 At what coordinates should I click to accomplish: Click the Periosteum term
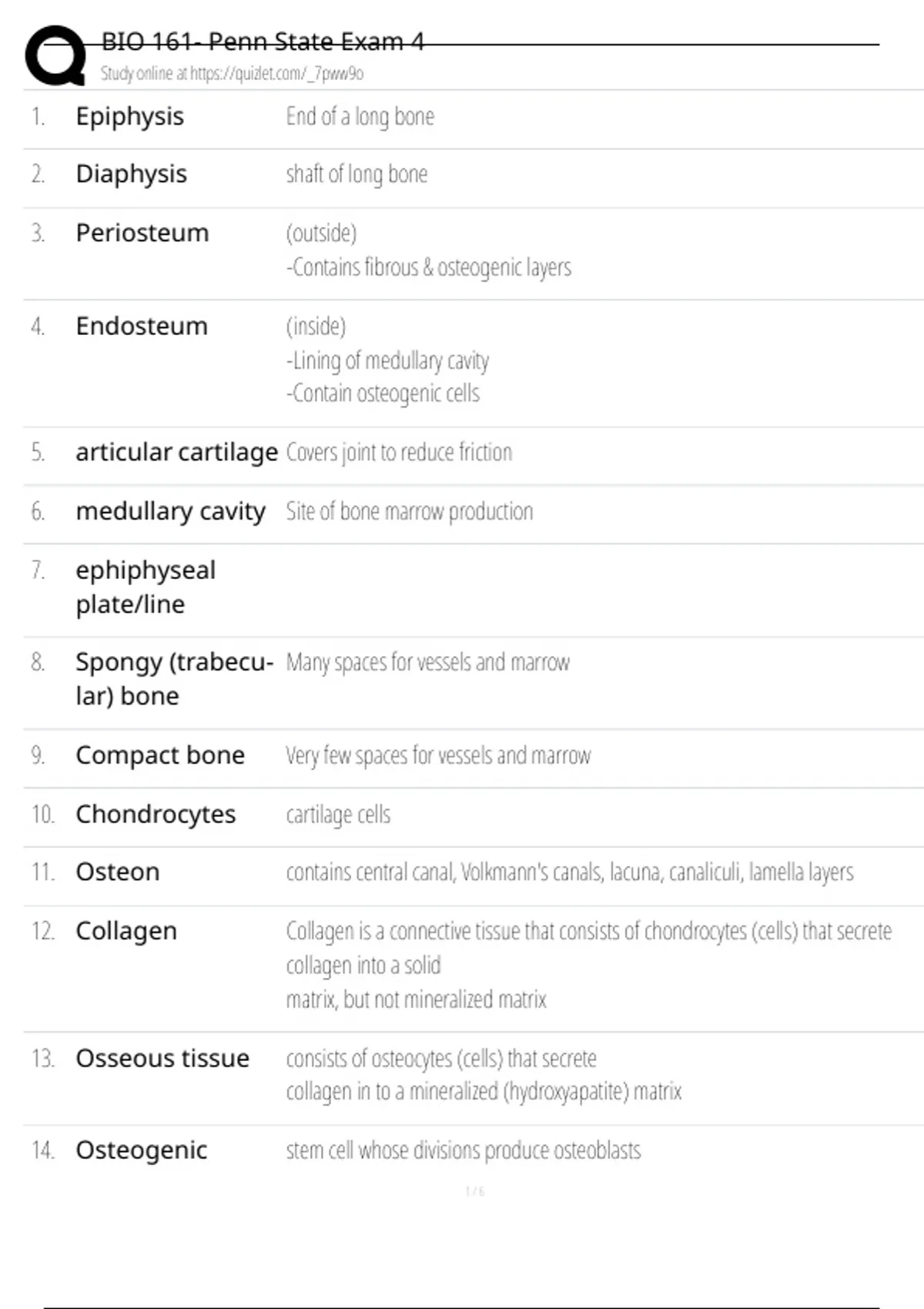tap(142, 233)
